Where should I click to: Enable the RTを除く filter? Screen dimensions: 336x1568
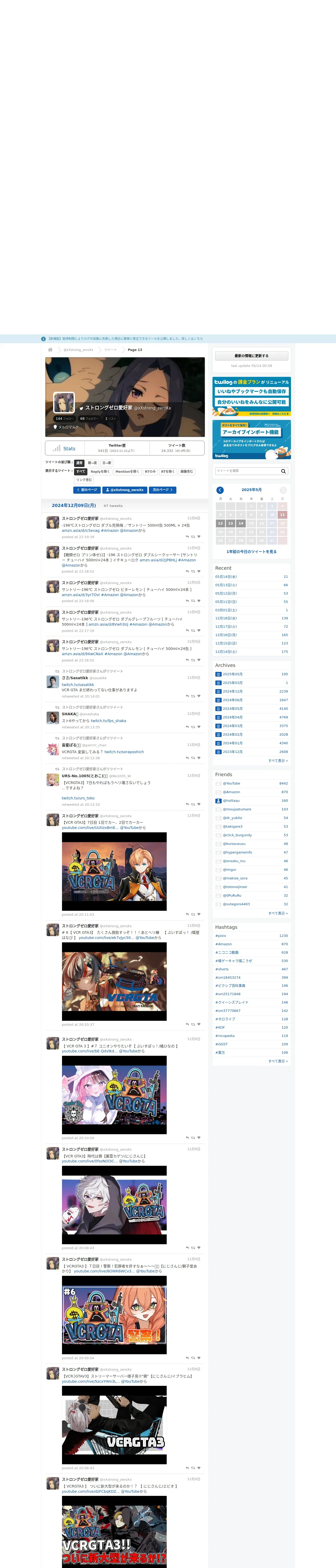pos(168,472)
